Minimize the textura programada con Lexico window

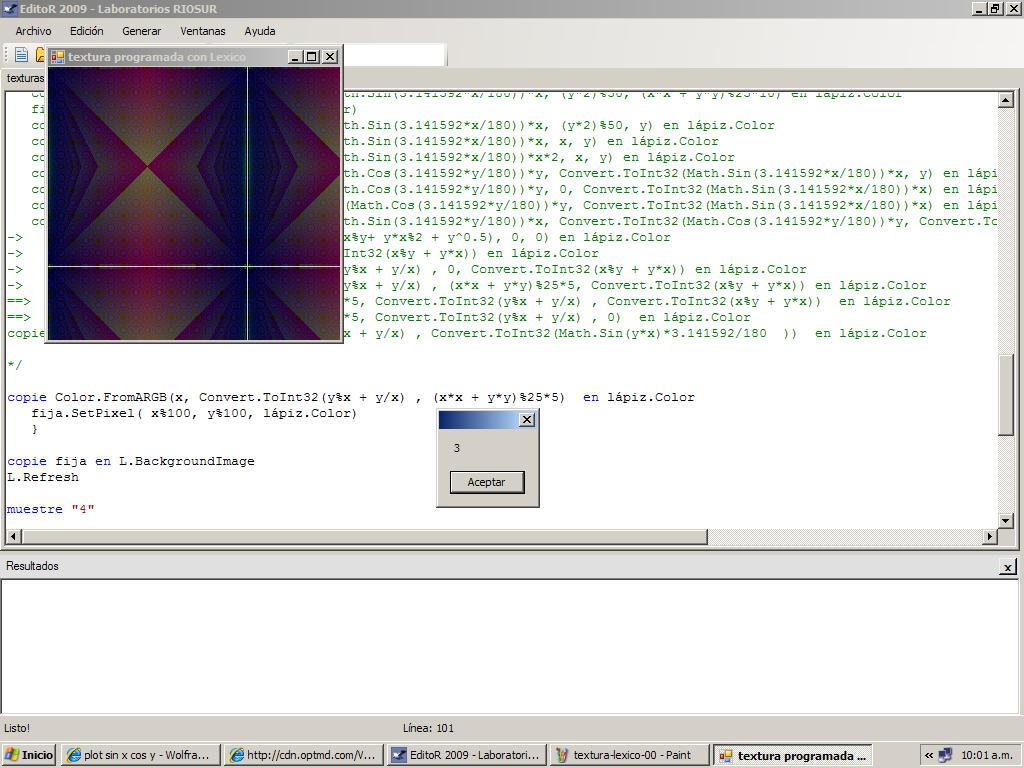[x=295, y=57]
